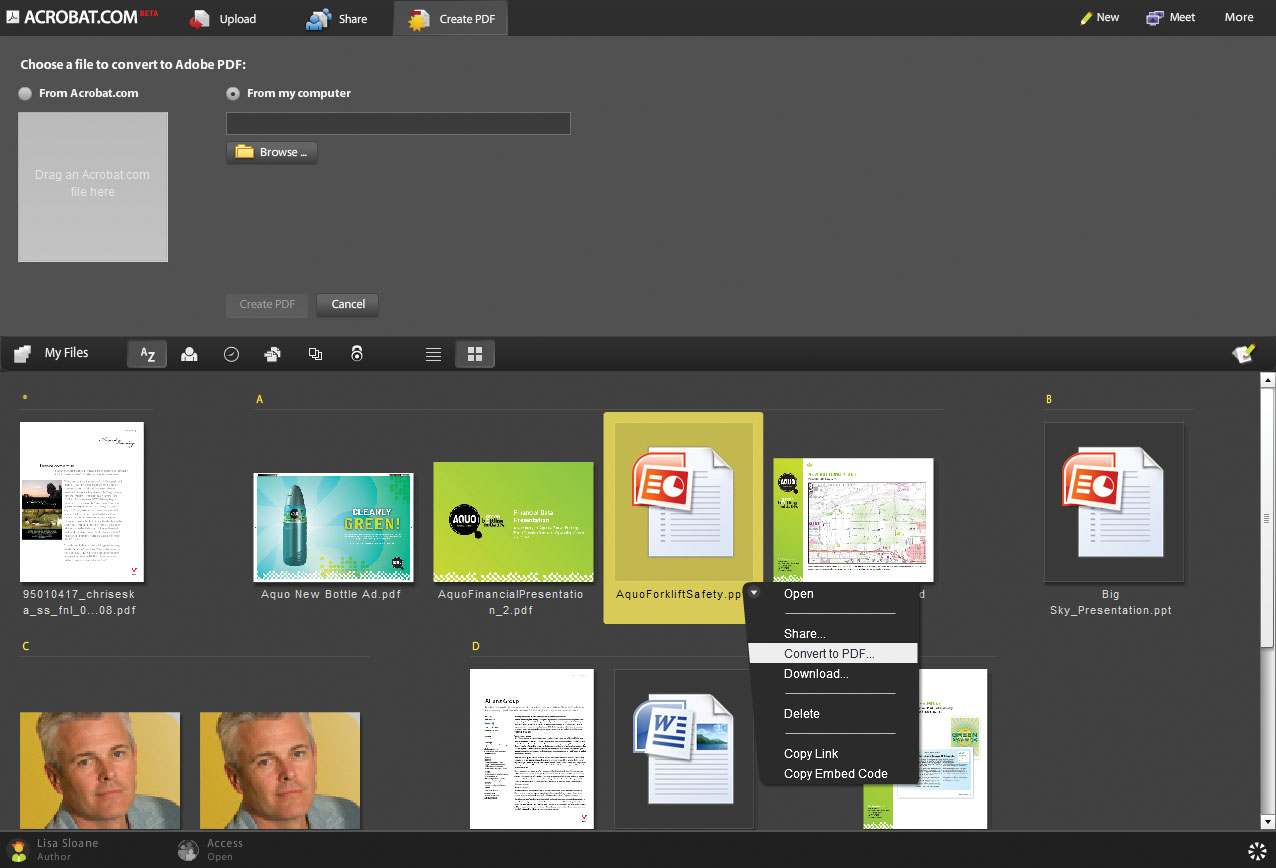Click Big Sky_Presentation.ppt file name
Viewport: 1276px width, 868px height.
pyautogui.click(x=1110, y=602)
